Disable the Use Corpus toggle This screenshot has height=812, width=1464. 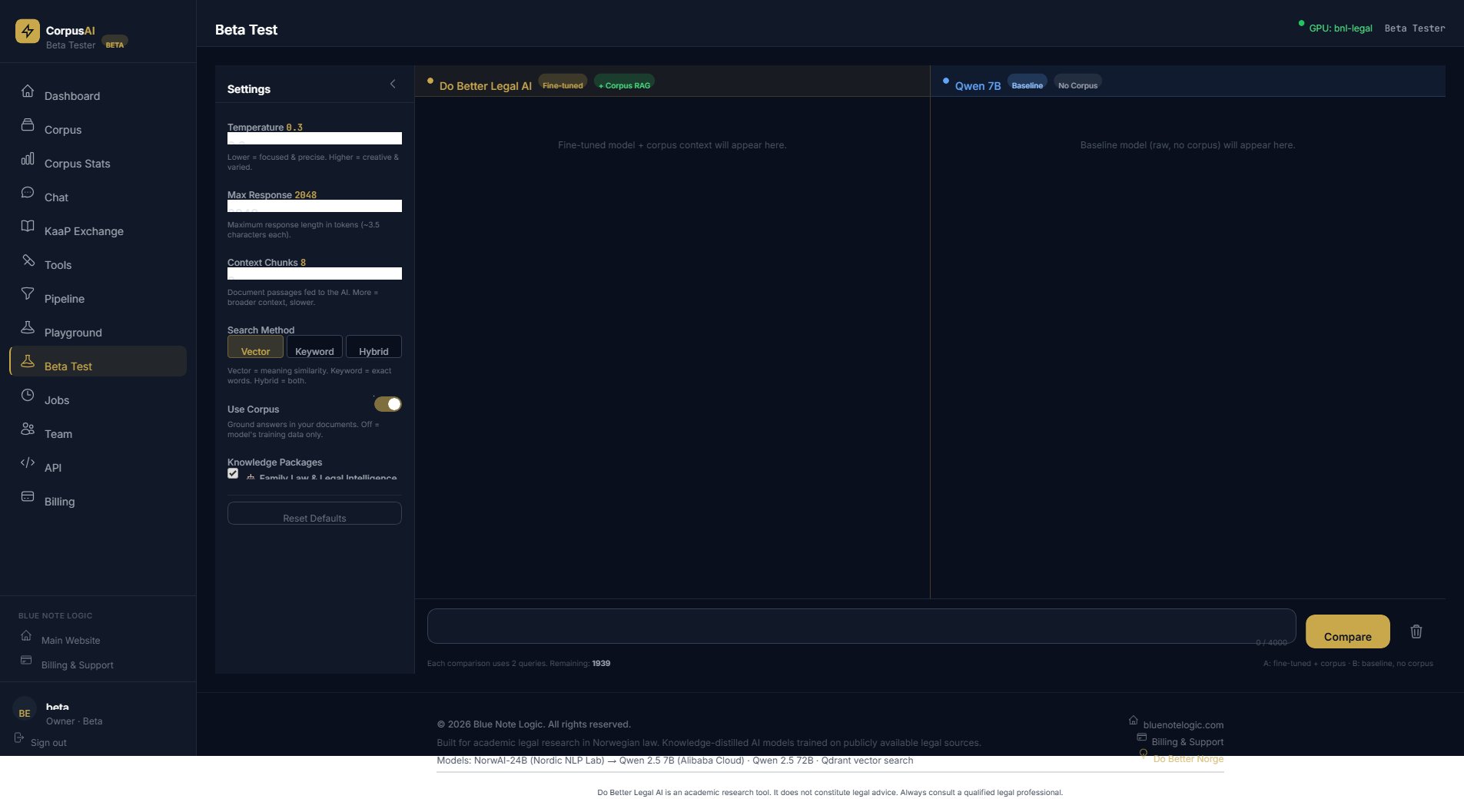tap(390, 403)
